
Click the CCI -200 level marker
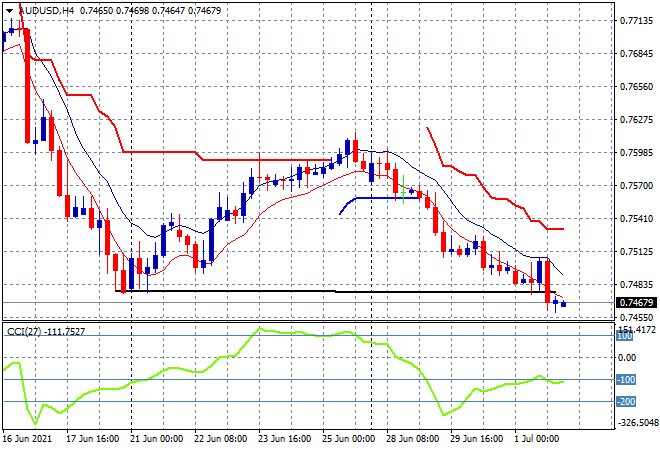click(x=626, y=402)
